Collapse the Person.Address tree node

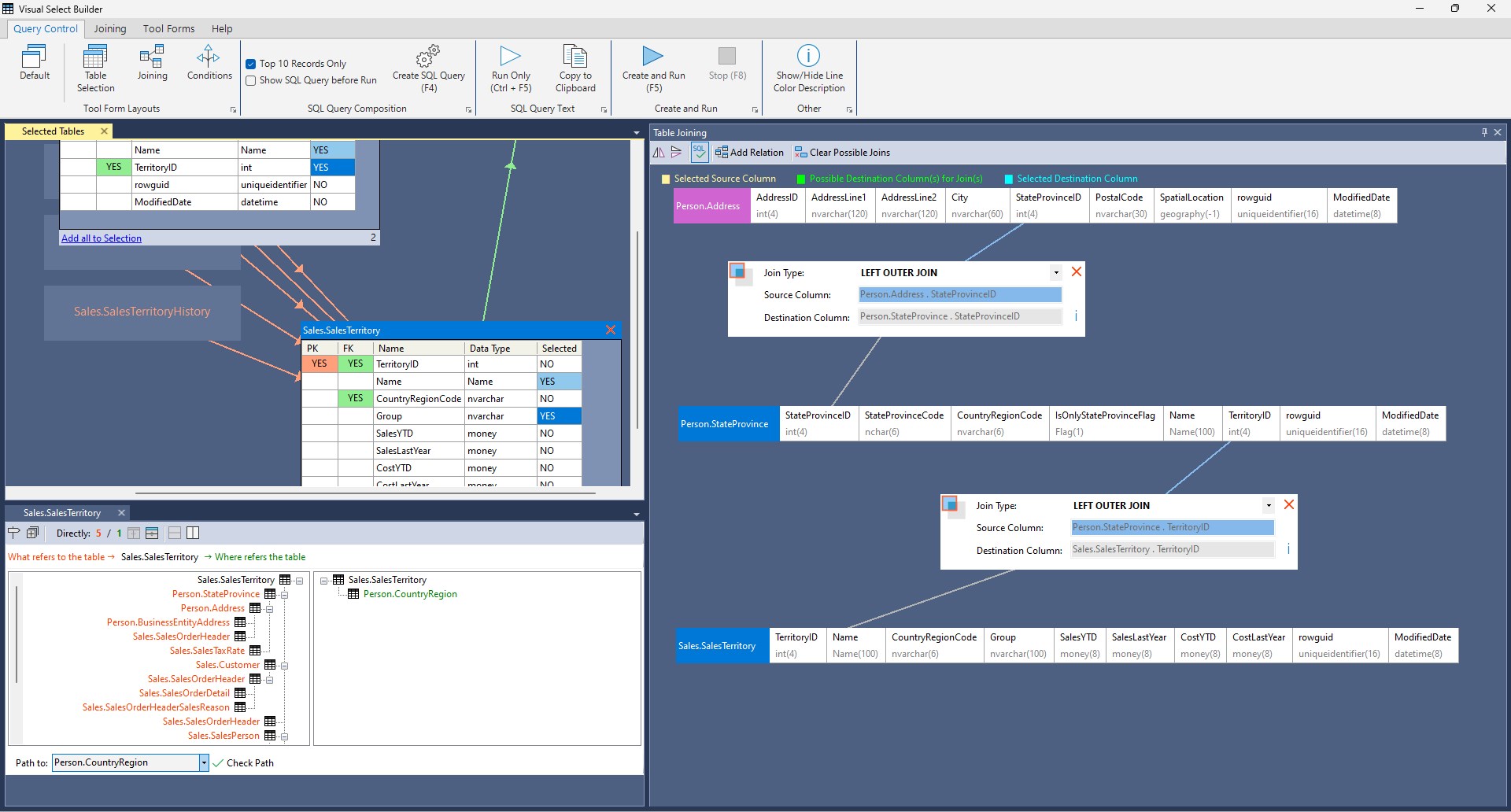tap(269, 609)
